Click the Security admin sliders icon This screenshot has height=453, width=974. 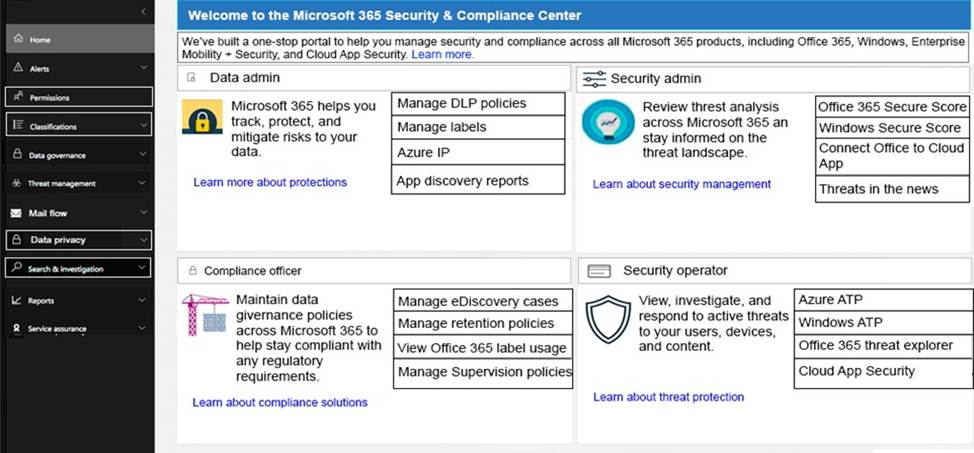pyautogui.click(x=594, y=79)
